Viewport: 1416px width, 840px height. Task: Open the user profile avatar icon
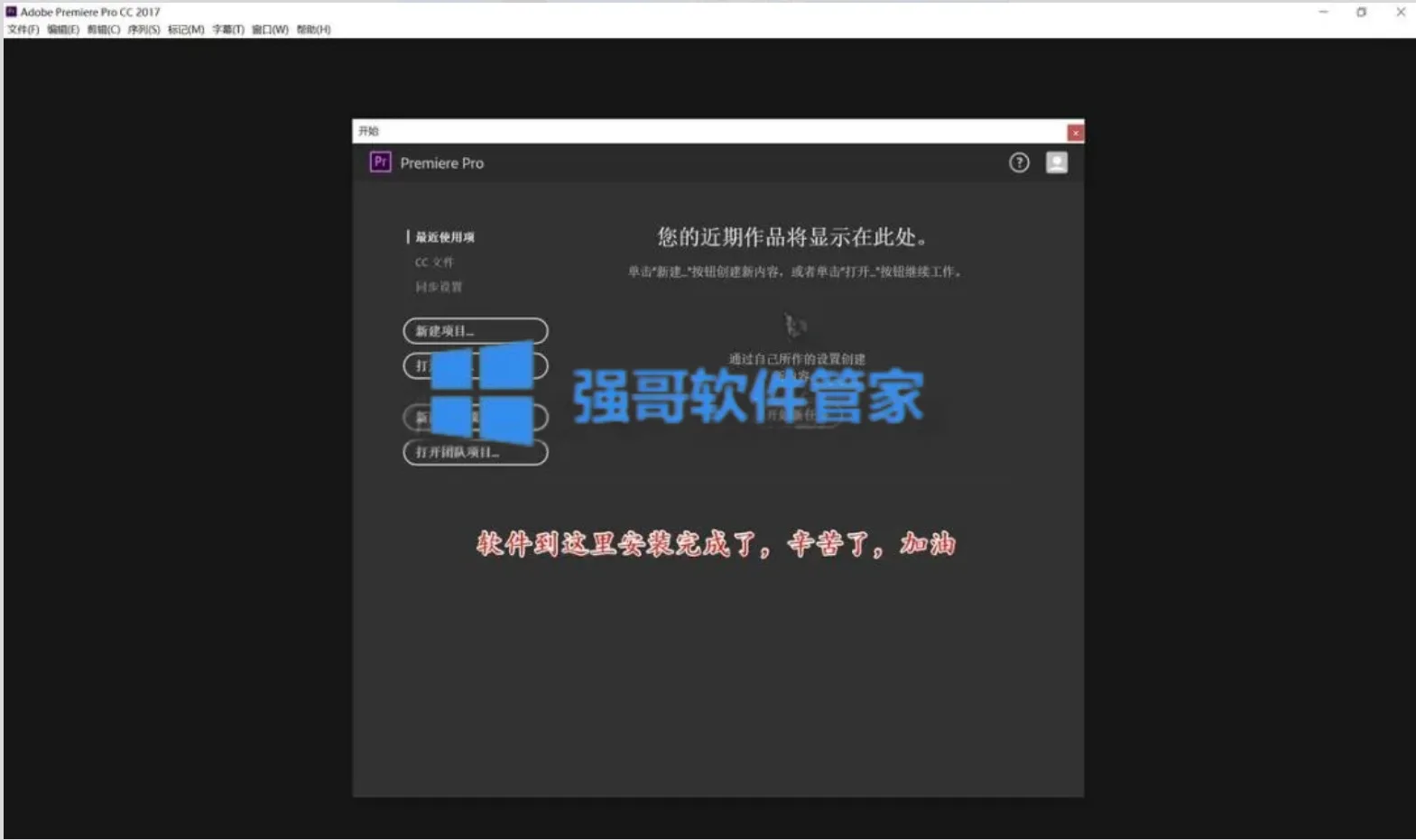tap(1057, 162)
